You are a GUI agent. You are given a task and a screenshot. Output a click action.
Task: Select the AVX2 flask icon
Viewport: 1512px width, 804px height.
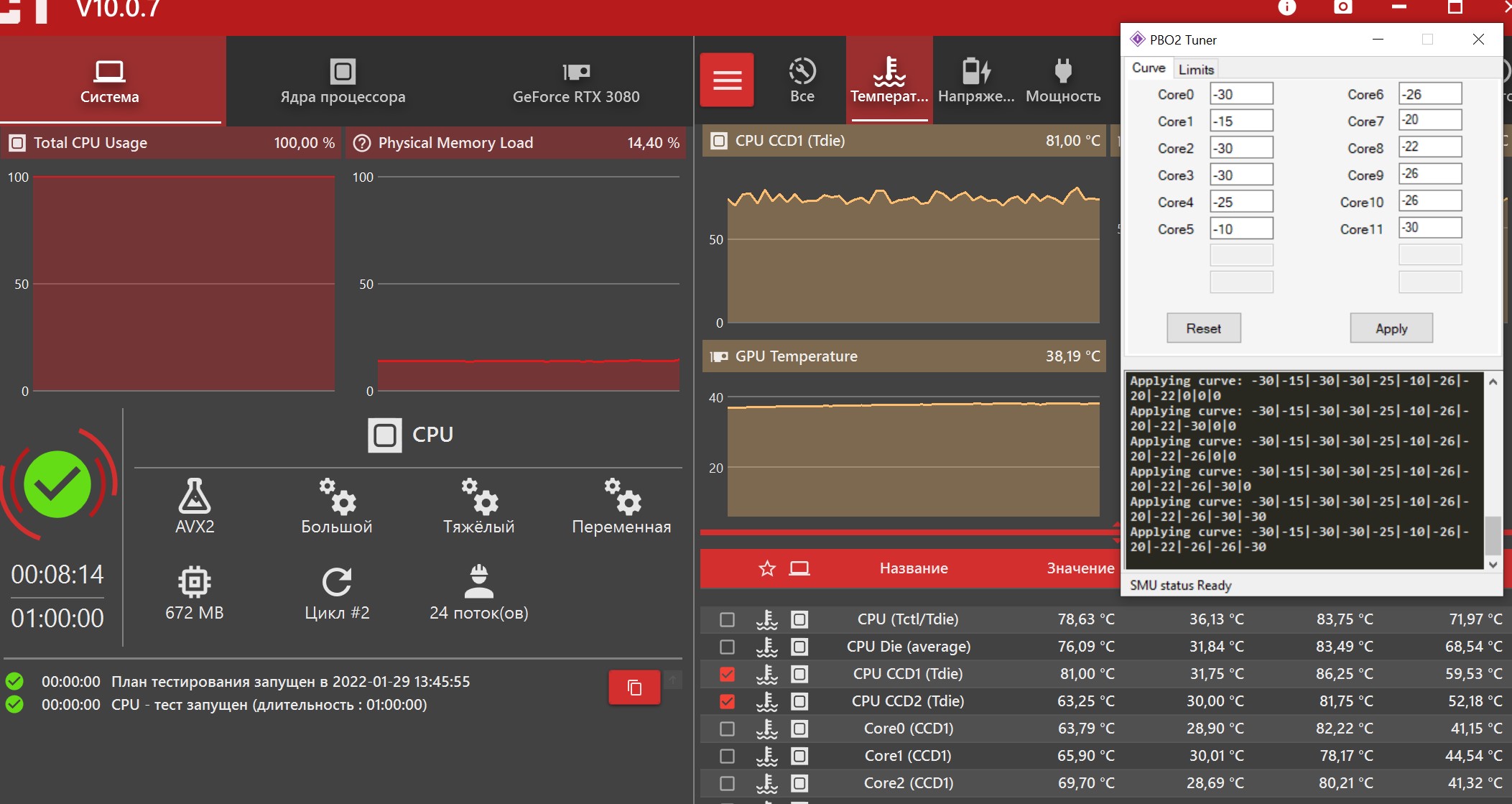195,496
